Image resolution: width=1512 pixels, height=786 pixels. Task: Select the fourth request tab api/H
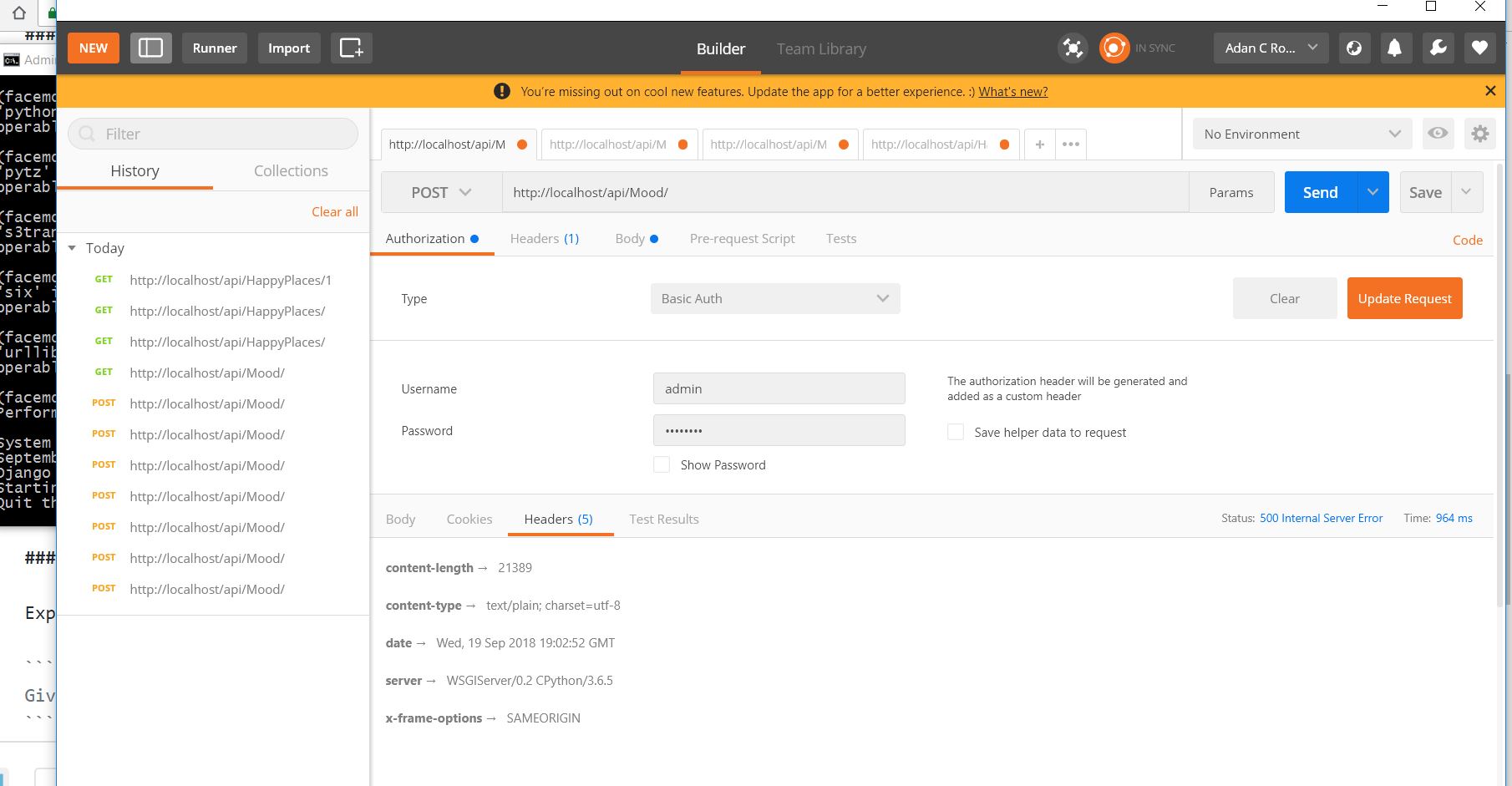(x=941, y=145)
